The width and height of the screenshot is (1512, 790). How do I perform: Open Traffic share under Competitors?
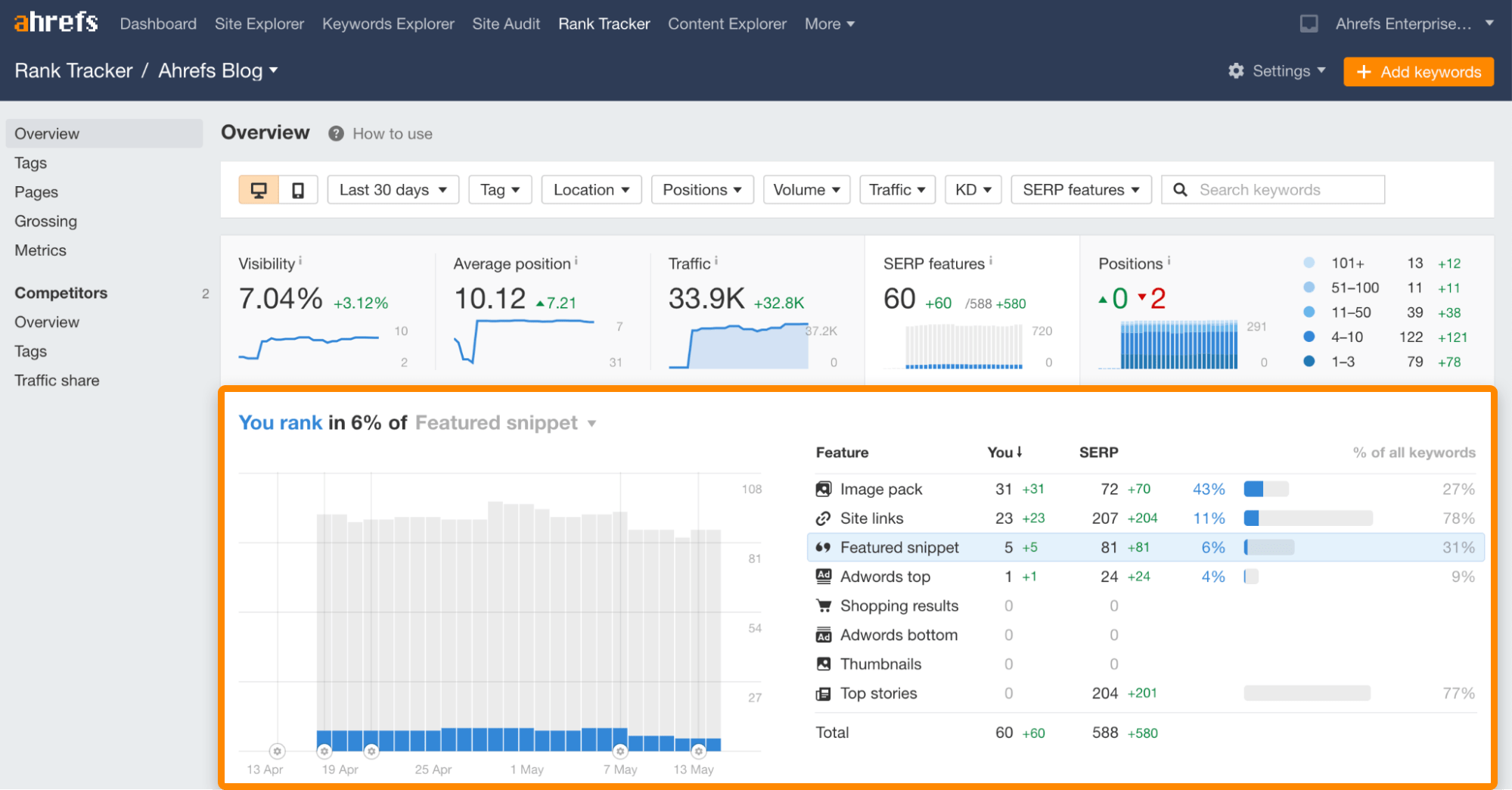[x=57, y=381]
